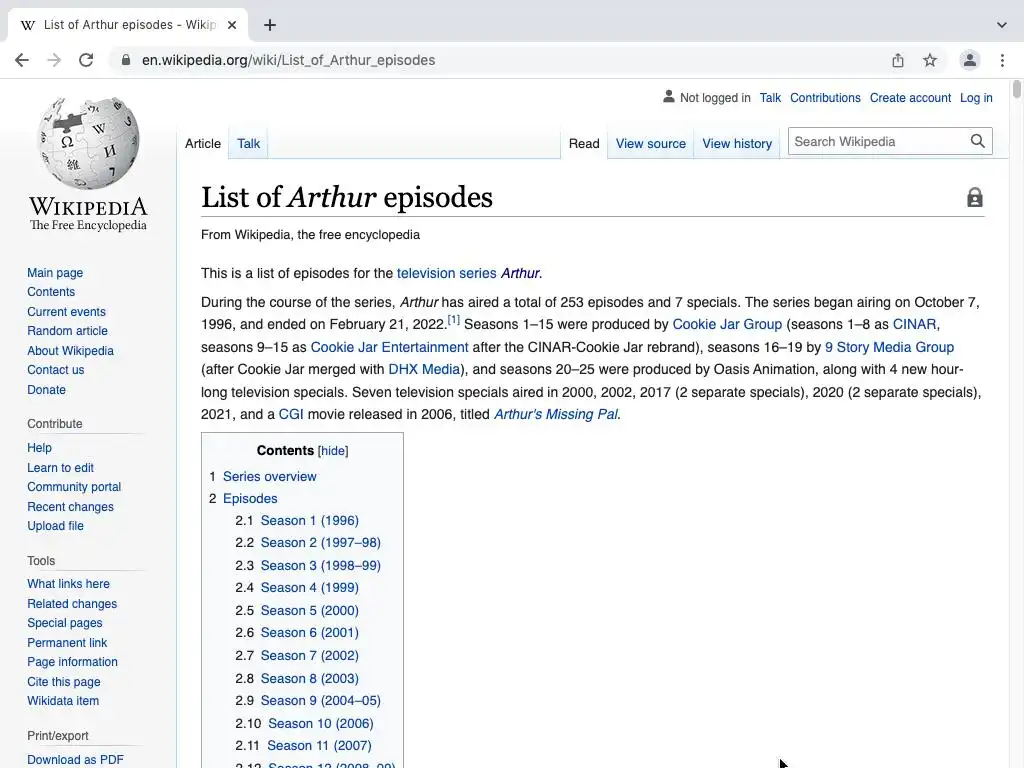Open 9 Story Media Group link
Screen dimensions: 1024x768
pos(889,347)
